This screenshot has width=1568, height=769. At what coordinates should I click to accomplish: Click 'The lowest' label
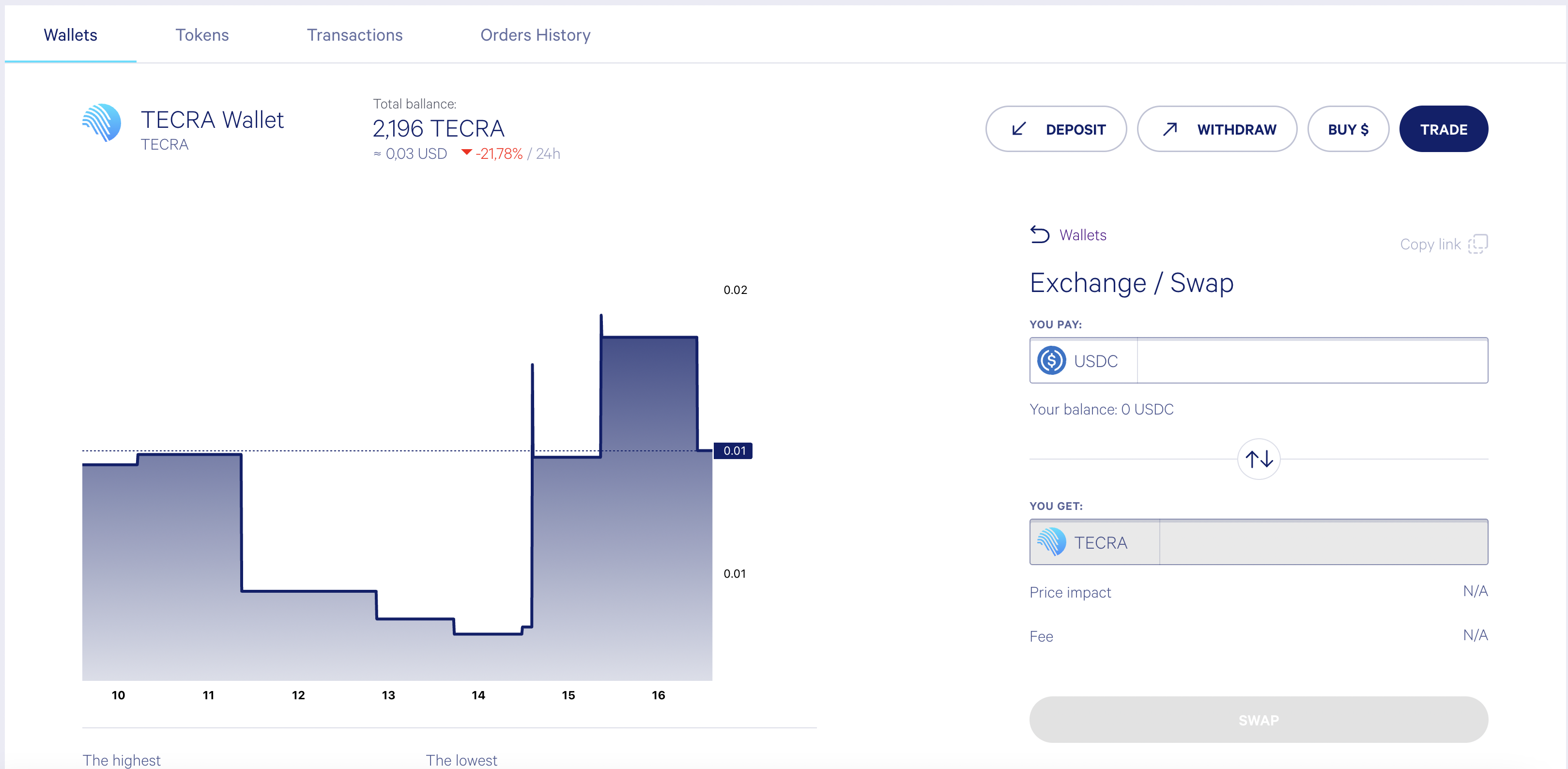tap(461, 760)
